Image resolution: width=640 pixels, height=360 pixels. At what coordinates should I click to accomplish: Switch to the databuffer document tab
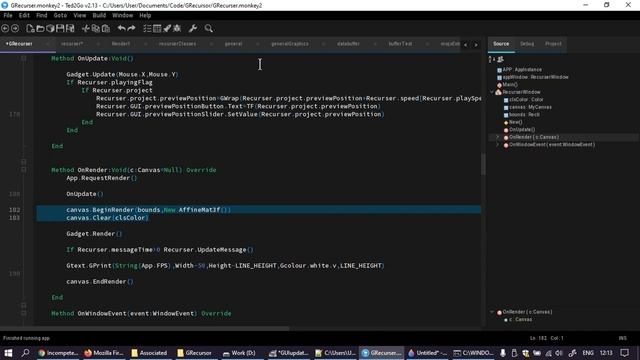tap(348, 44)
